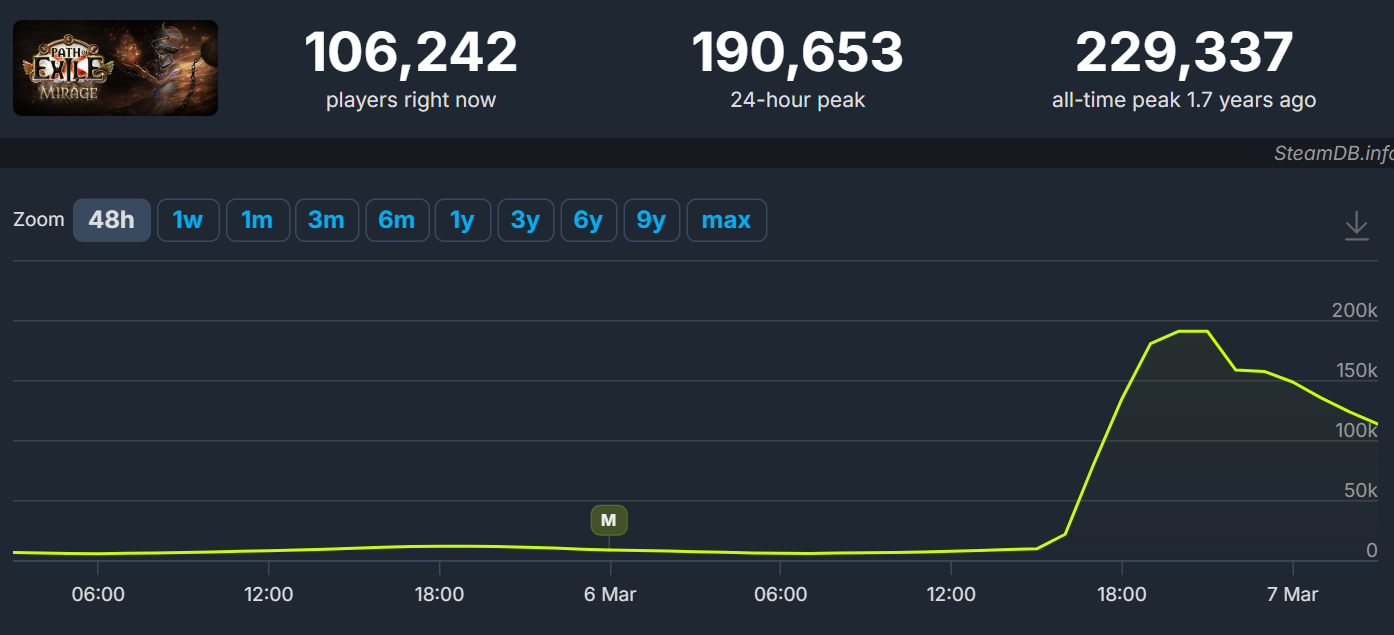1394x635 pixels.
Task: Switch zoom range to 1m
Action: [x=258, y=220]
